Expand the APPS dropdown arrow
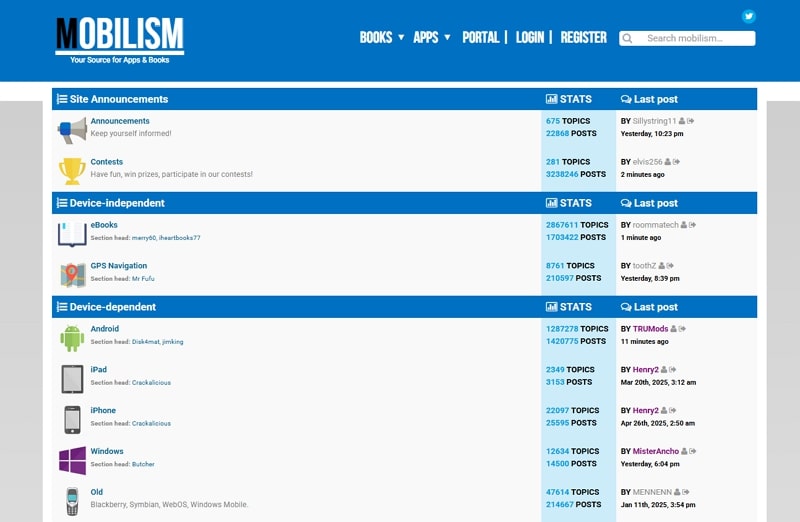The height and width of the screenshot is (522, 800). pyautogui.click(x=447, y=37)
